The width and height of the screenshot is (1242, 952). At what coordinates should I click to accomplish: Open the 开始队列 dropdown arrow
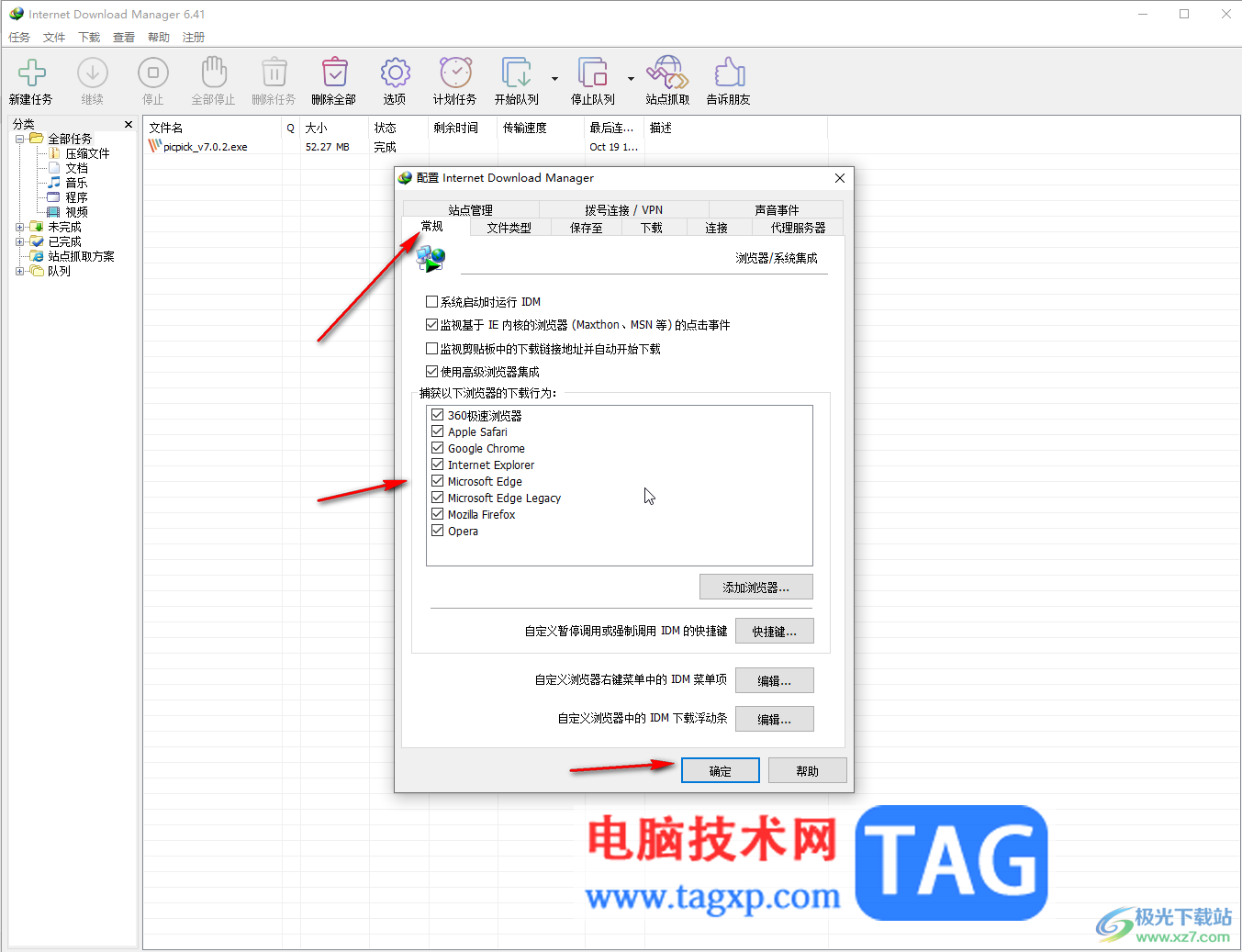point(554,79)
